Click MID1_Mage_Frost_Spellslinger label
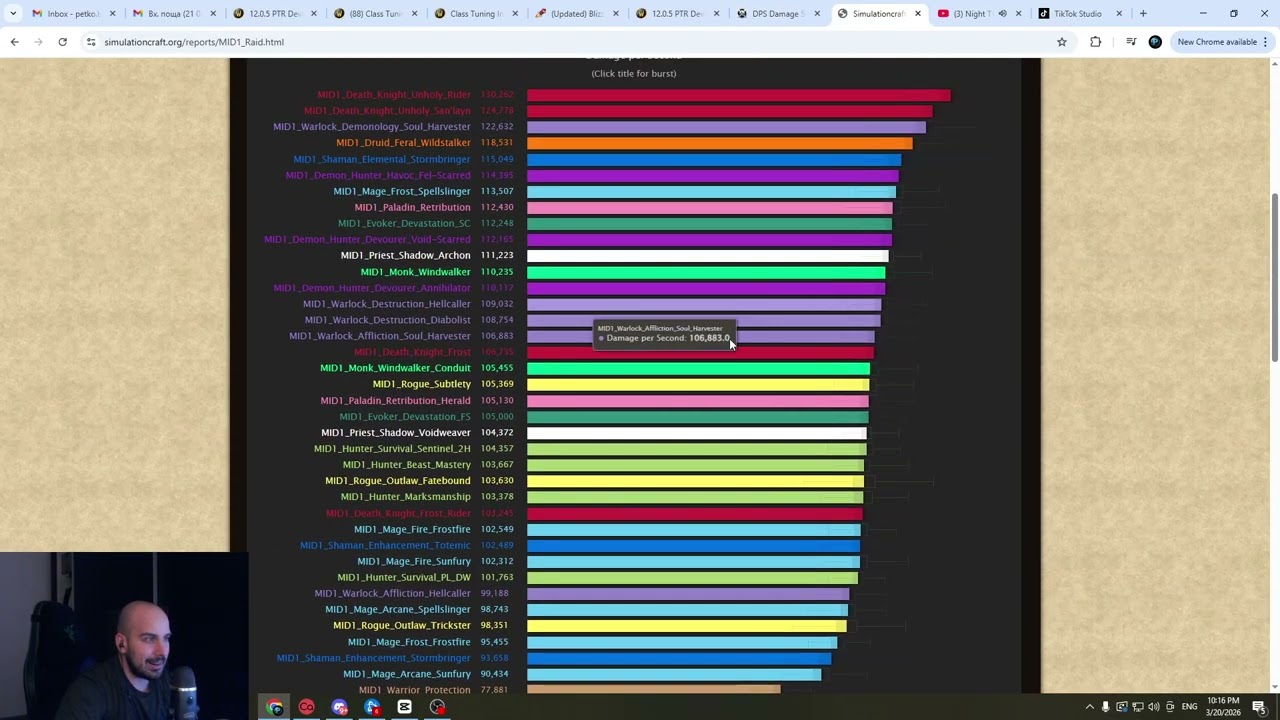 point(402,191)
